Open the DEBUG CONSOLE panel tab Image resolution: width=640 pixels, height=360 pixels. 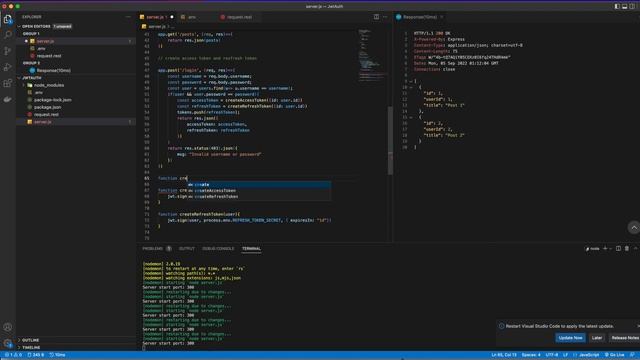[218, 249]
